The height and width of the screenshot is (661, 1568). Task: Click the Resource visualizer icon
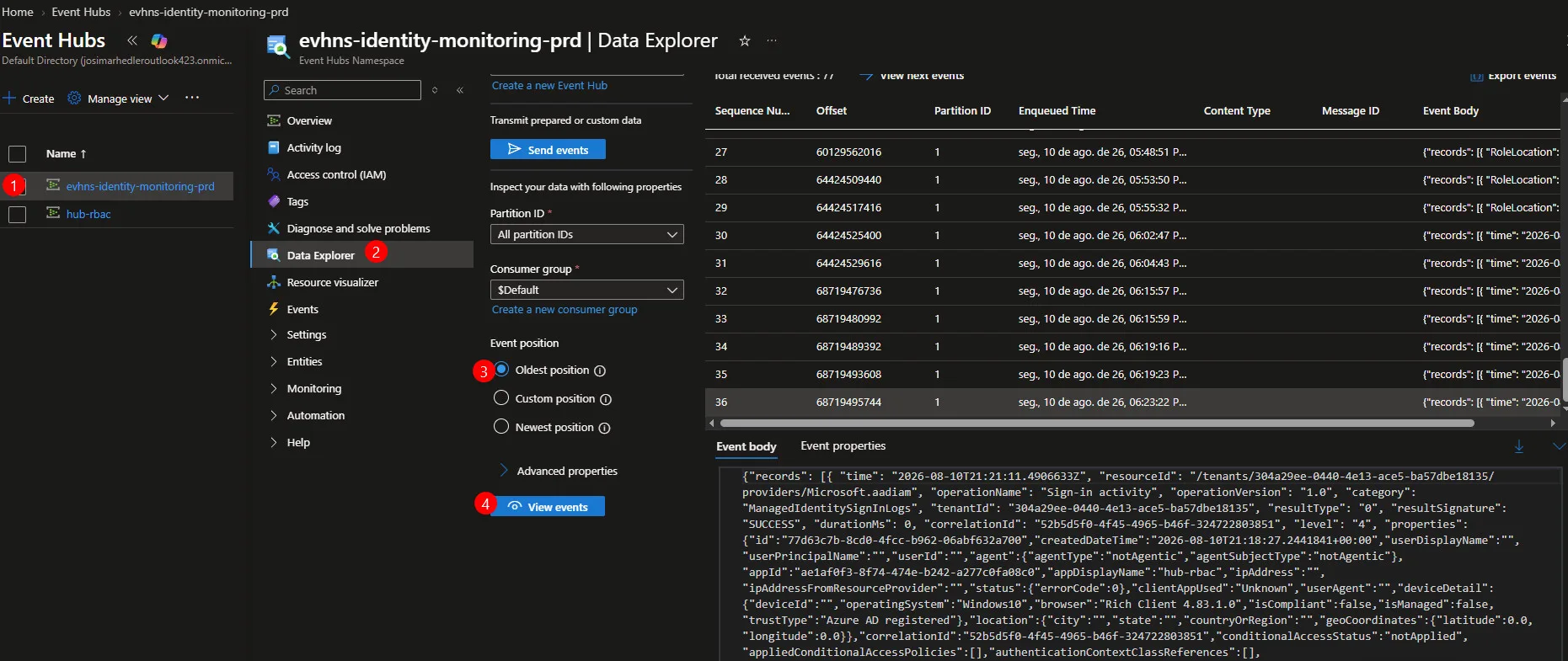tap(274, 282)
